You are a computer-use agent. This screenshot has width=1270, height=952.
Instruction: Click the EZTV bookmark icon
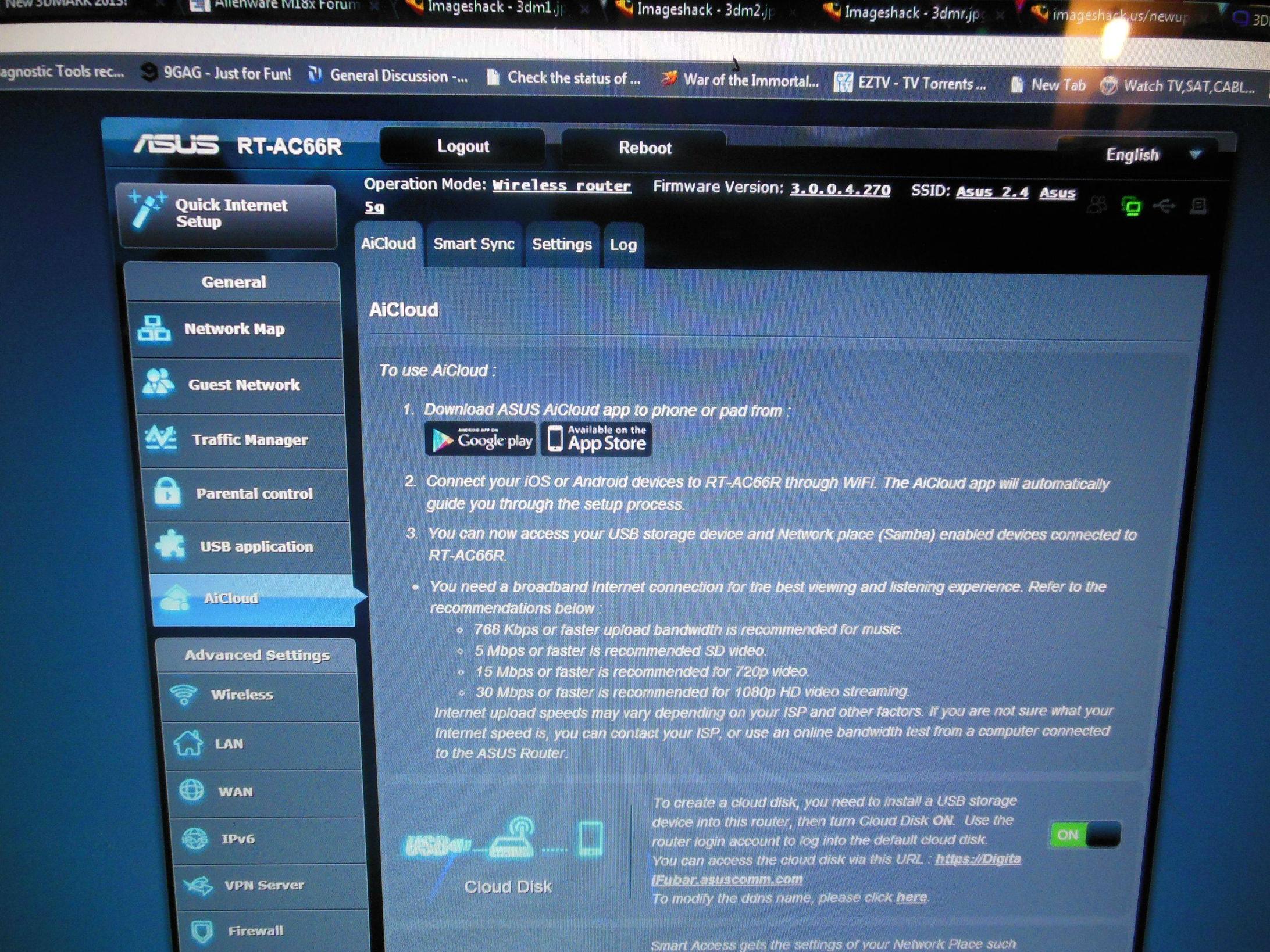point(843,83)
